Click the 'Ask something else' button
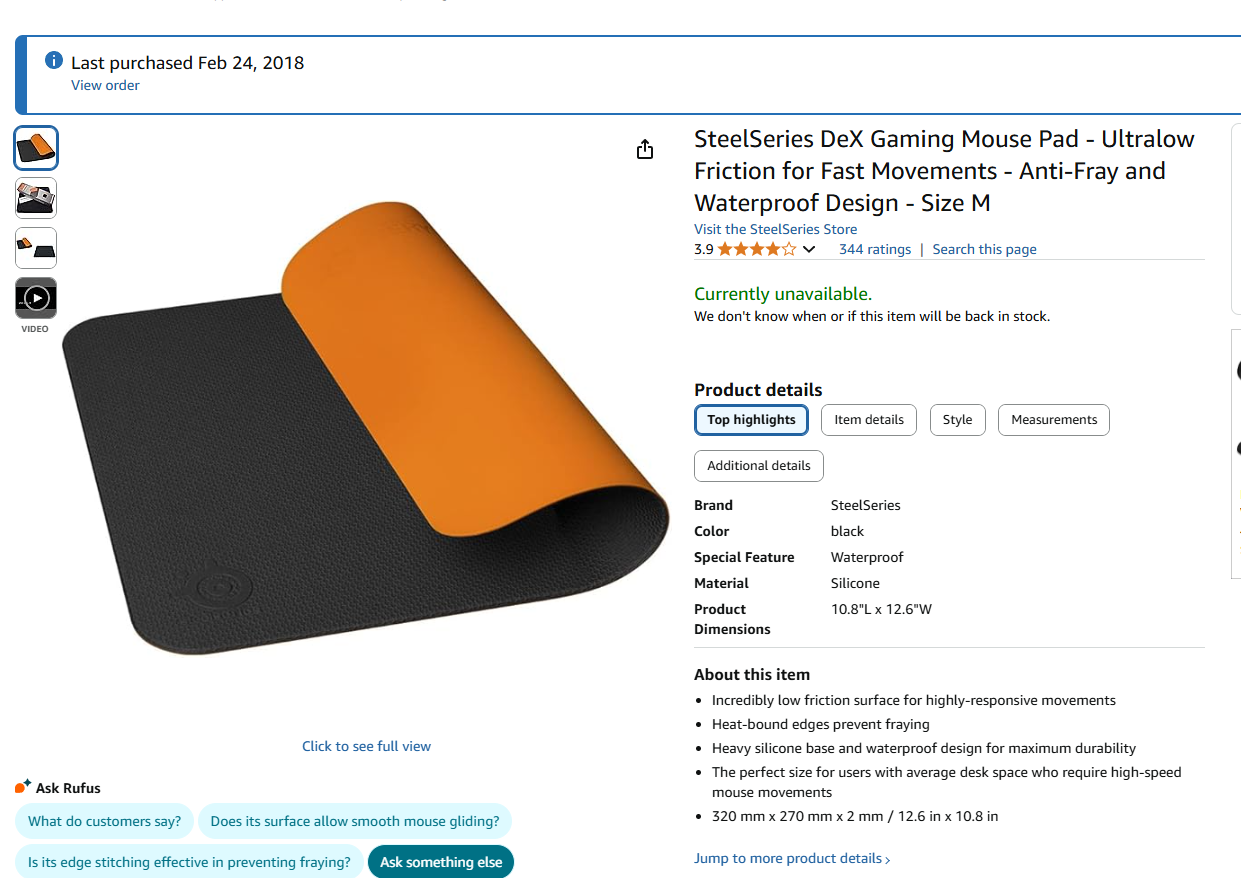 point(441,862)
